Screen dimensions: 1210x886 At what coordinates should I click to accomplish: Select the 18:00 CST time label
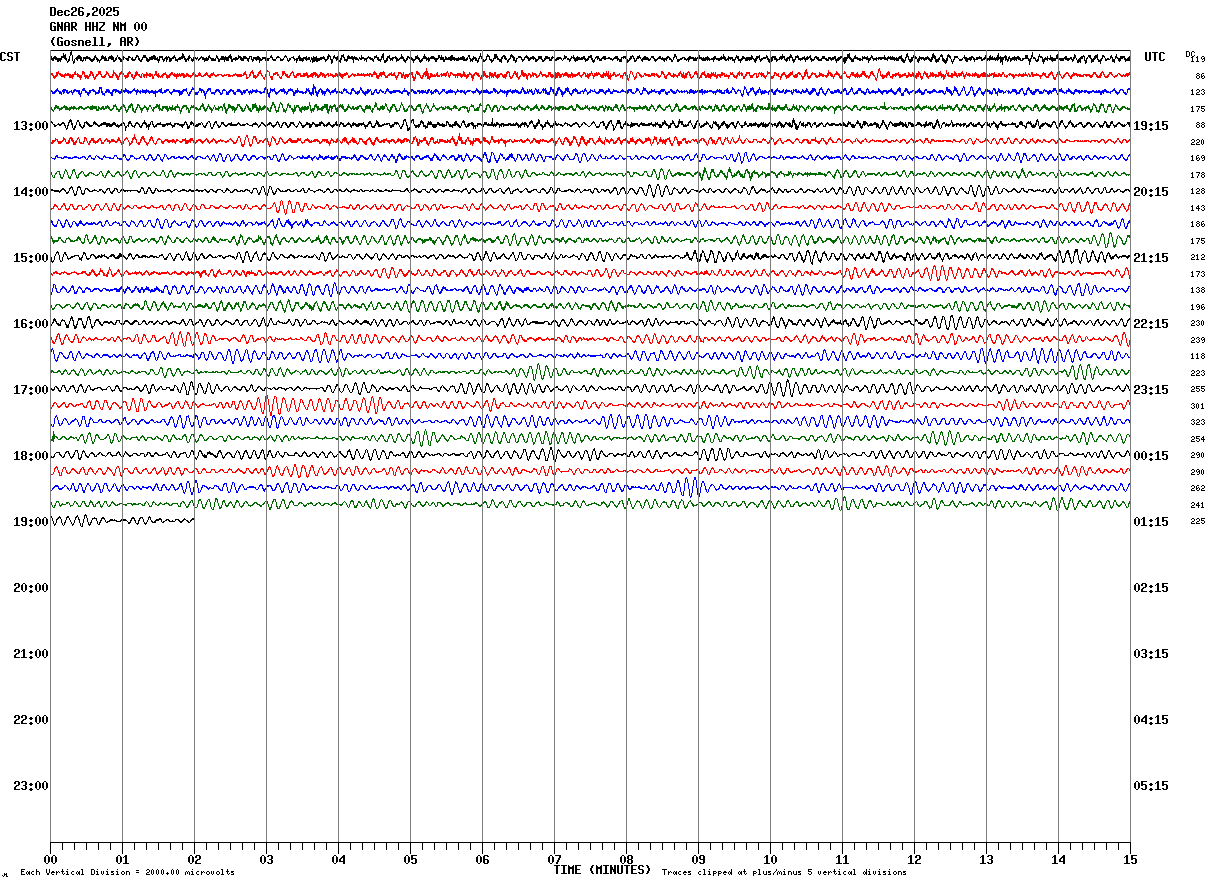click(x=31, y=456)
